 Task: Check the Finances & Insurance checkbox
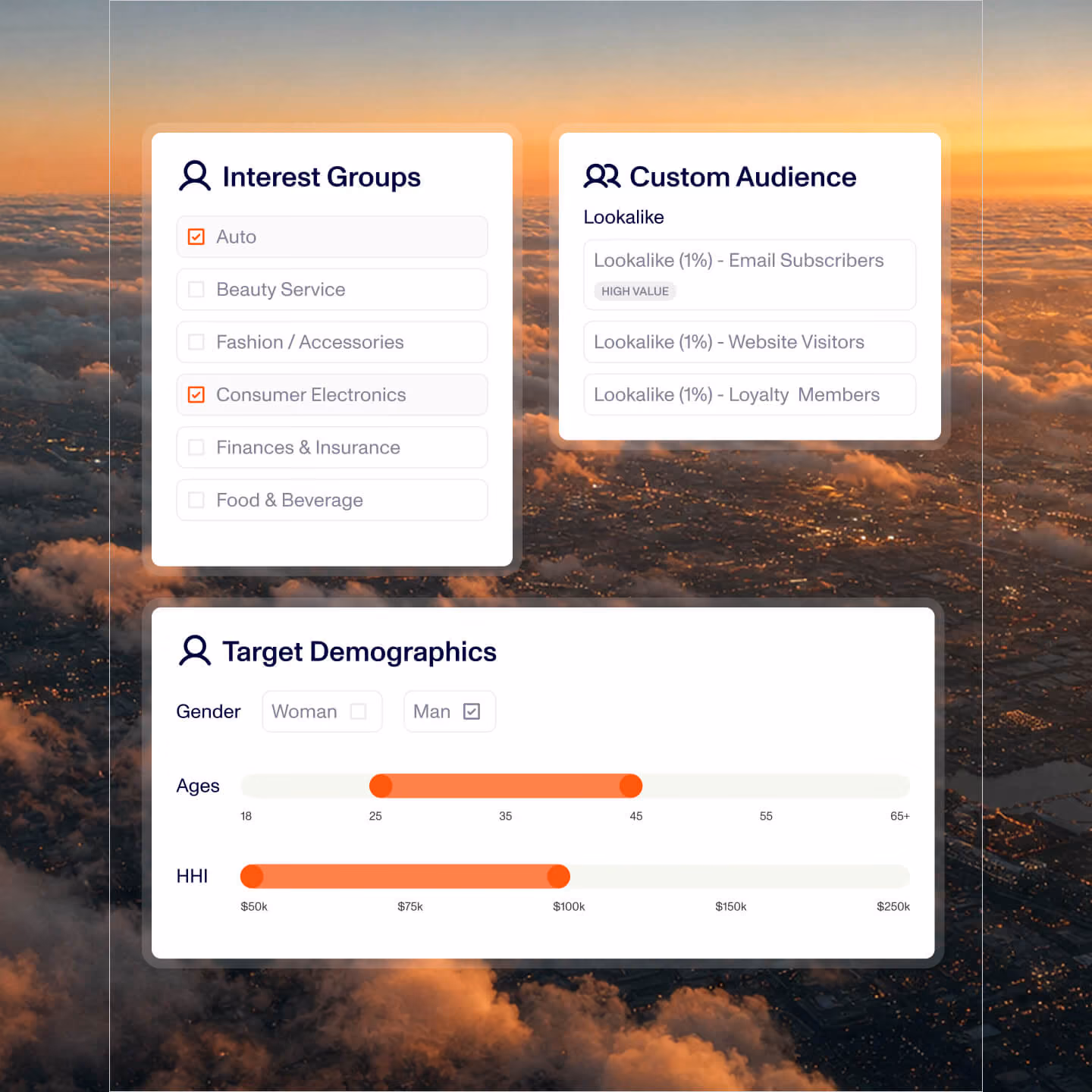(x=196, y=447)
